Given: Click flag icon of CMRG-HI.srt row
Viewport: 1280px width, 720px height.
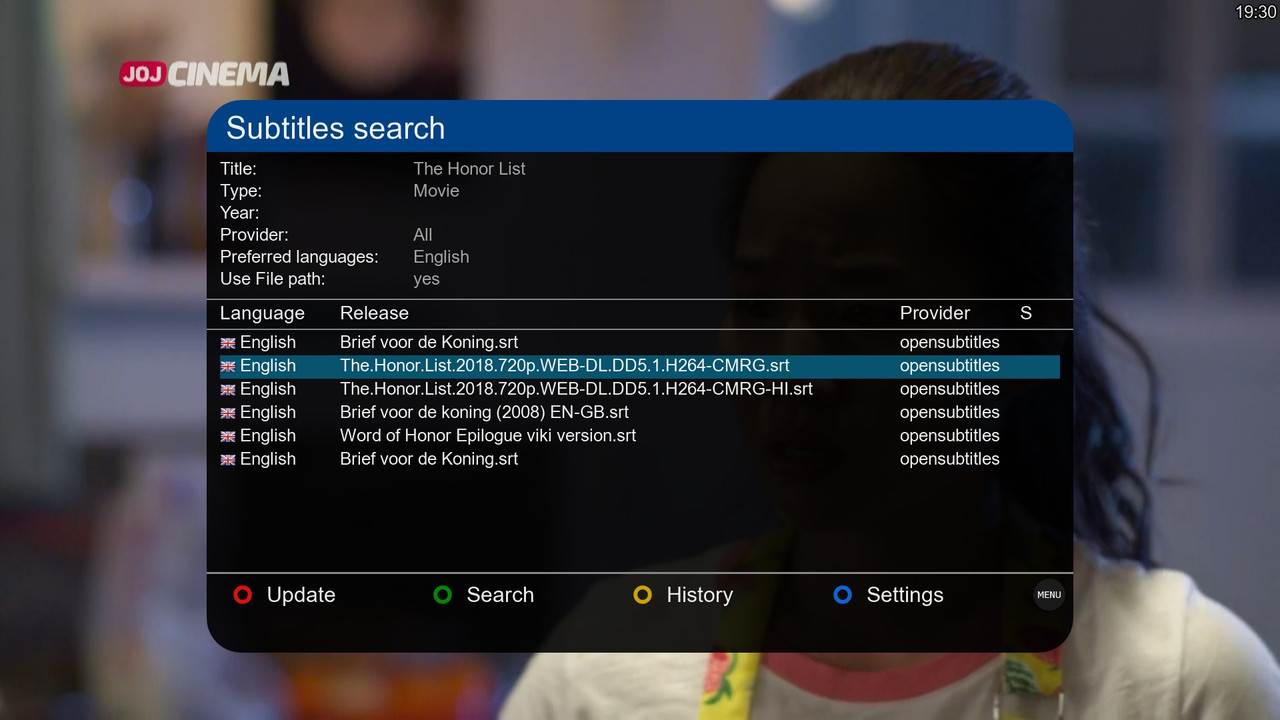Looking at the screenshot, I should tap(228, 389).
